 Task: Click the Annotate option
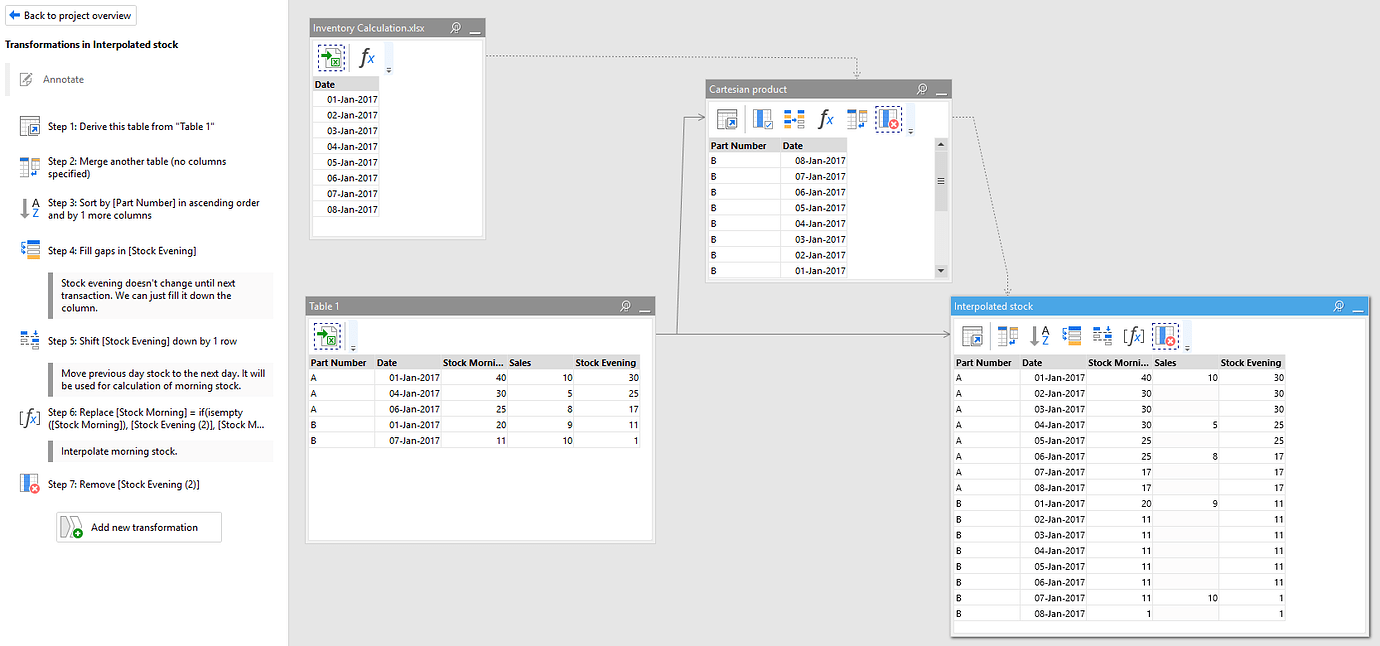(x=63, y=79)
